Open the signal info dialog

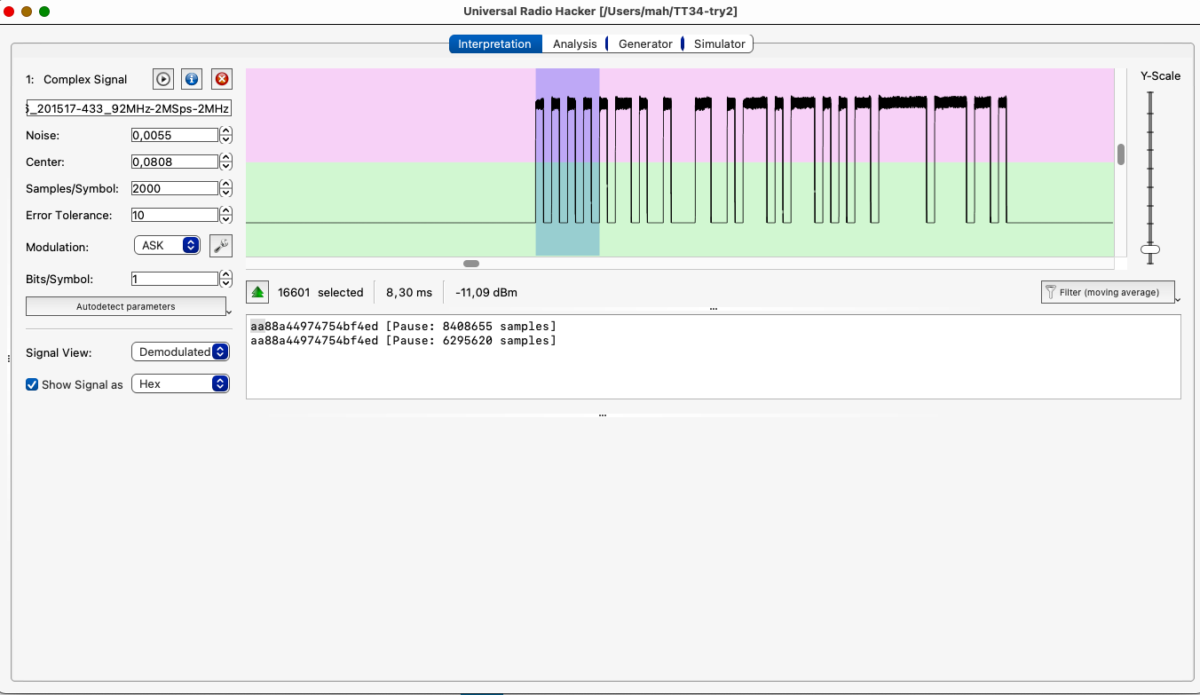[x=191, y=79]
